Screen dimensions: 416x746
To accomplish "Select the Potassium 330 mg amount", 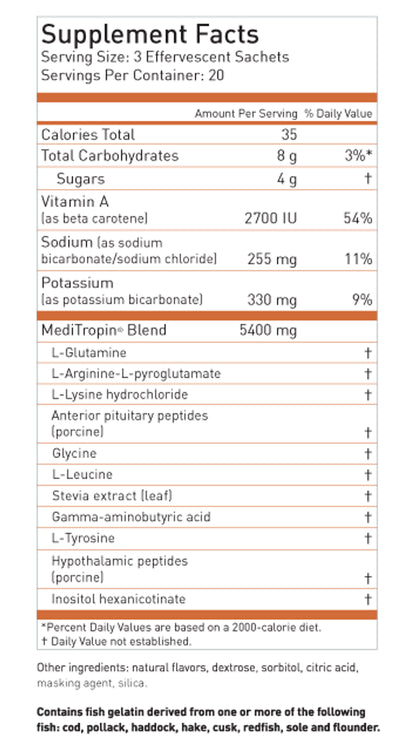I will point(272,300).
